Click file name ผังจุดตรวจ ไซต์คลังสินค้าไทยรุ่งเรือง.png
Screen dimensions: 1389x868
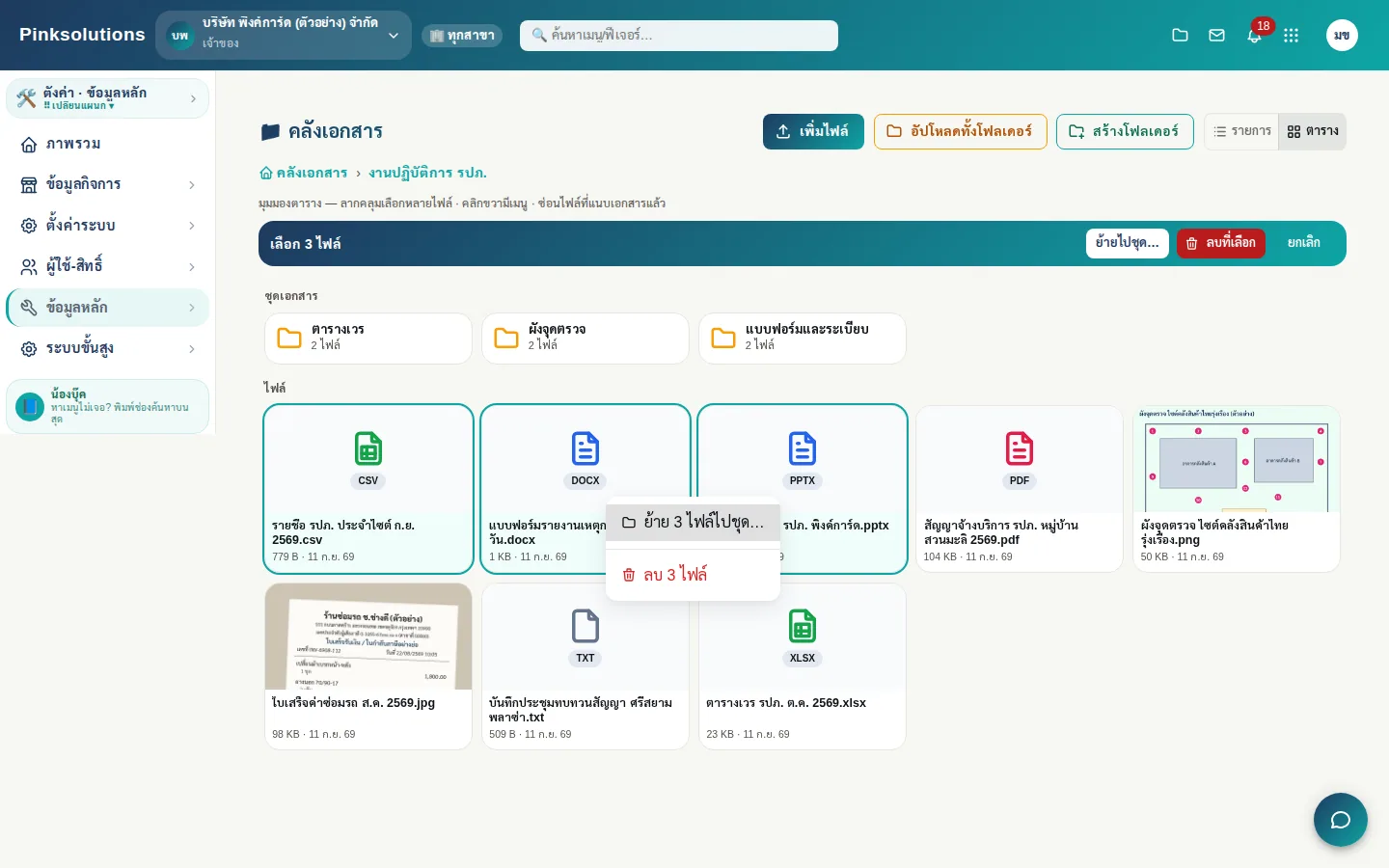[1214, 532]
